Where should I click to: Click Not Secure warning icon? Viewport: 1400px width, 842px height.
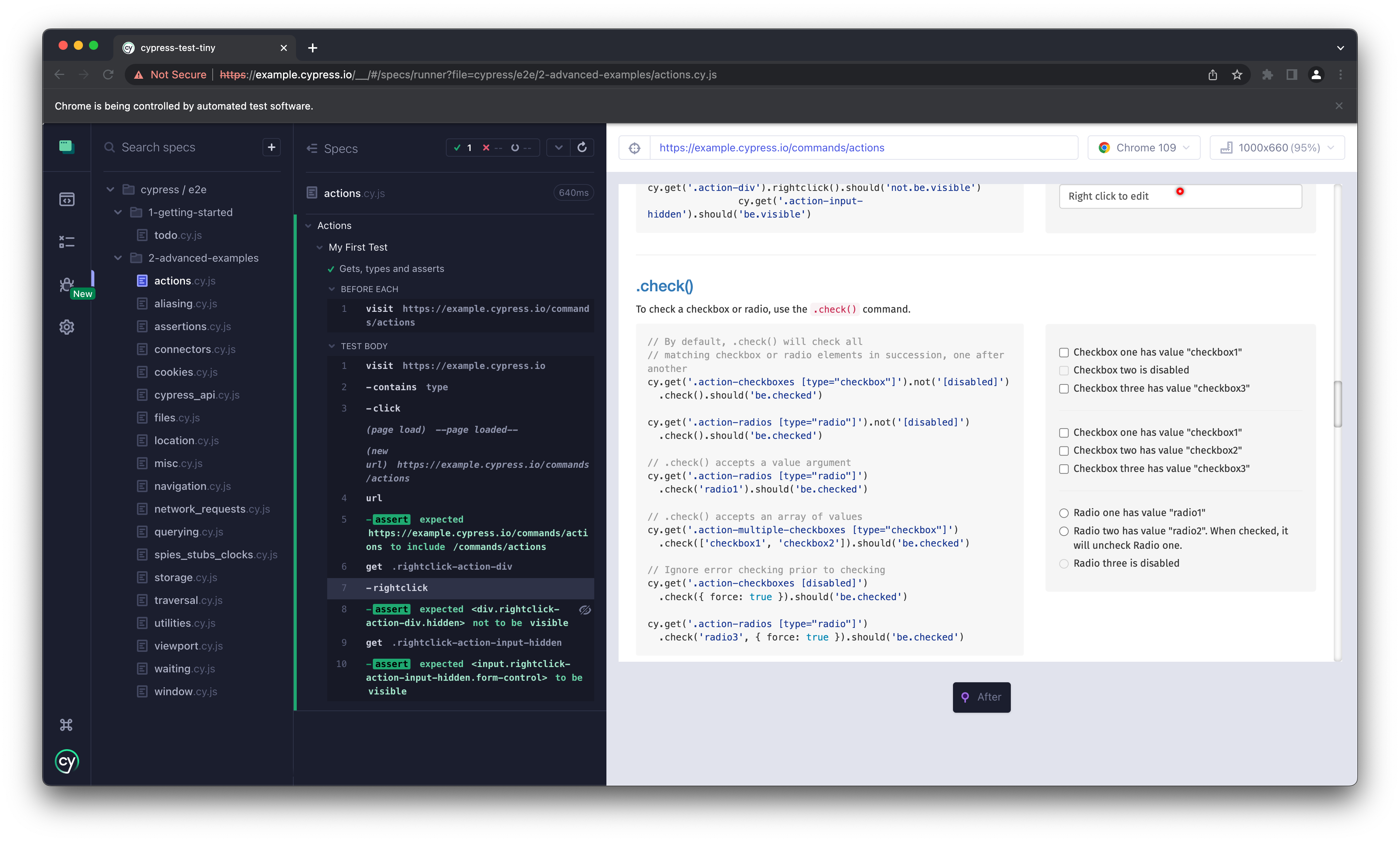coord(138,75)
